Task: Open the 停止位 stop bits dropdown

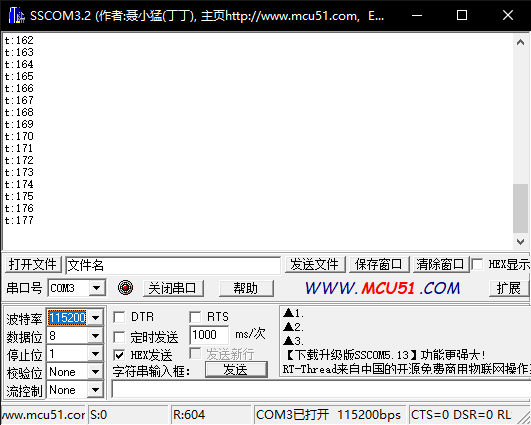Action: 95,354
